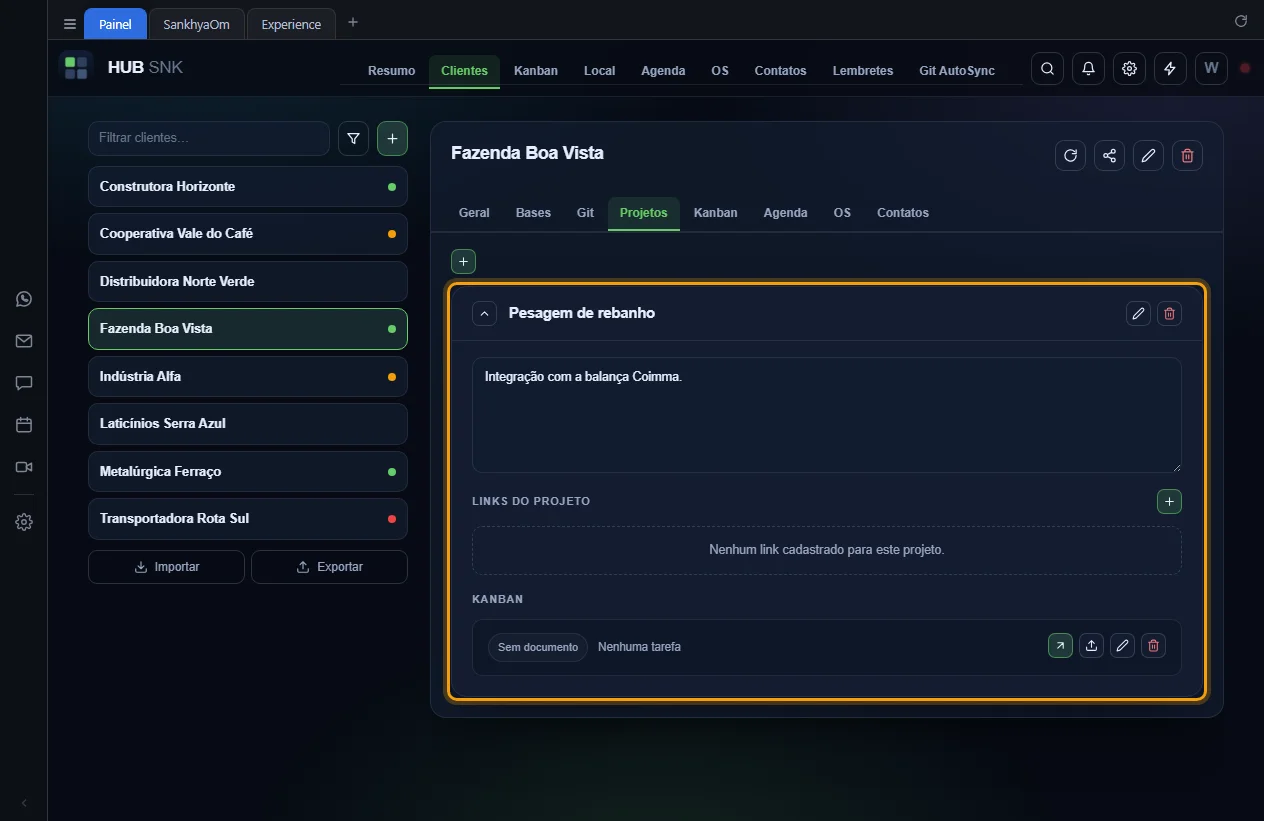Add a new project with the plus above the project card
The height and width of the screenshot is (821, 1264).
463,262
